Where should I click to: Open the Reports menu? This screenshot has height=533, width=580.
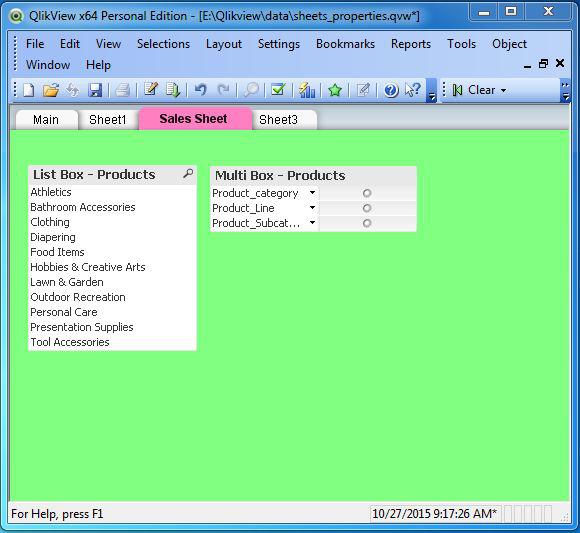411,44
